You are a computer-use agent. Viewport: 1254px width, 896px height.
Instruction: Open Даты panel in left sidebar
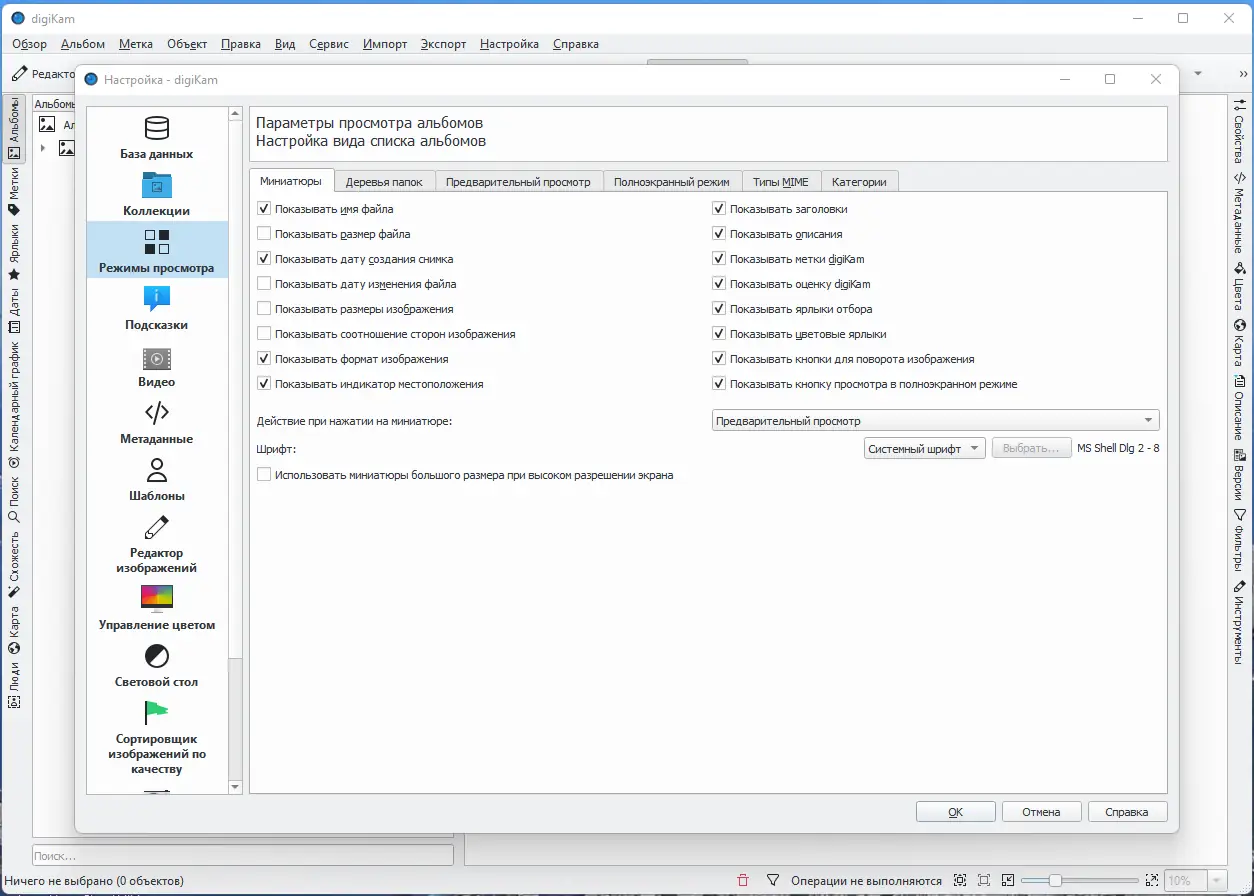[x=14, y=310]
